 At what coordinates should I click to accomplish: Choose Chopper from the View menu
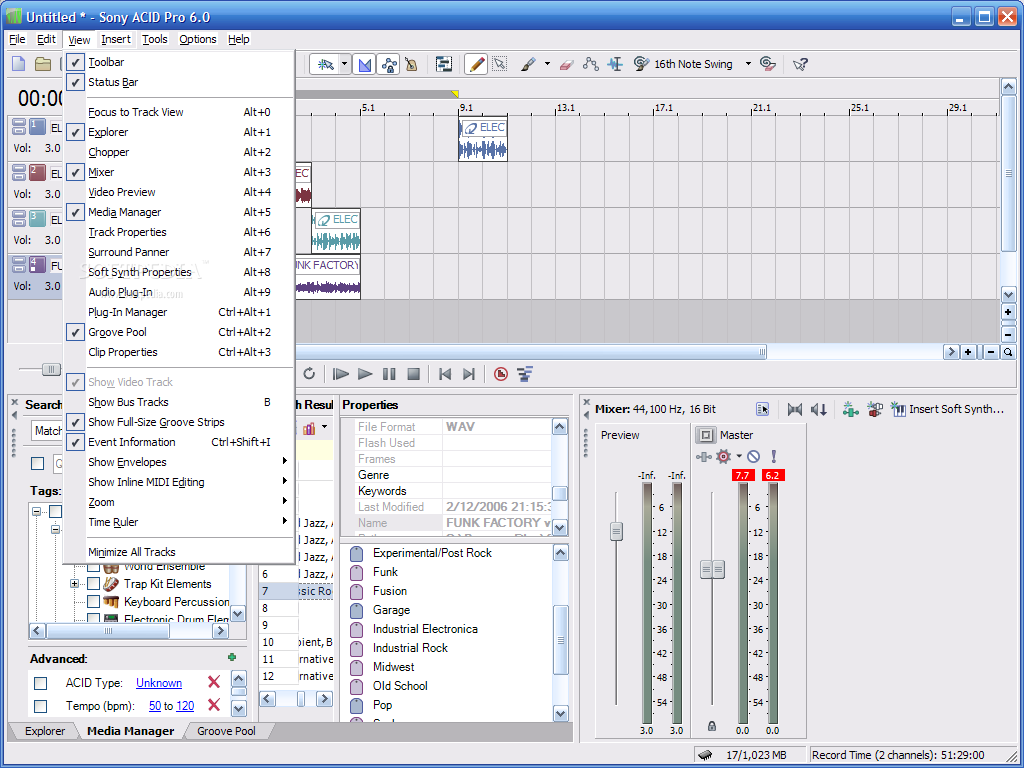click(178, 152)
